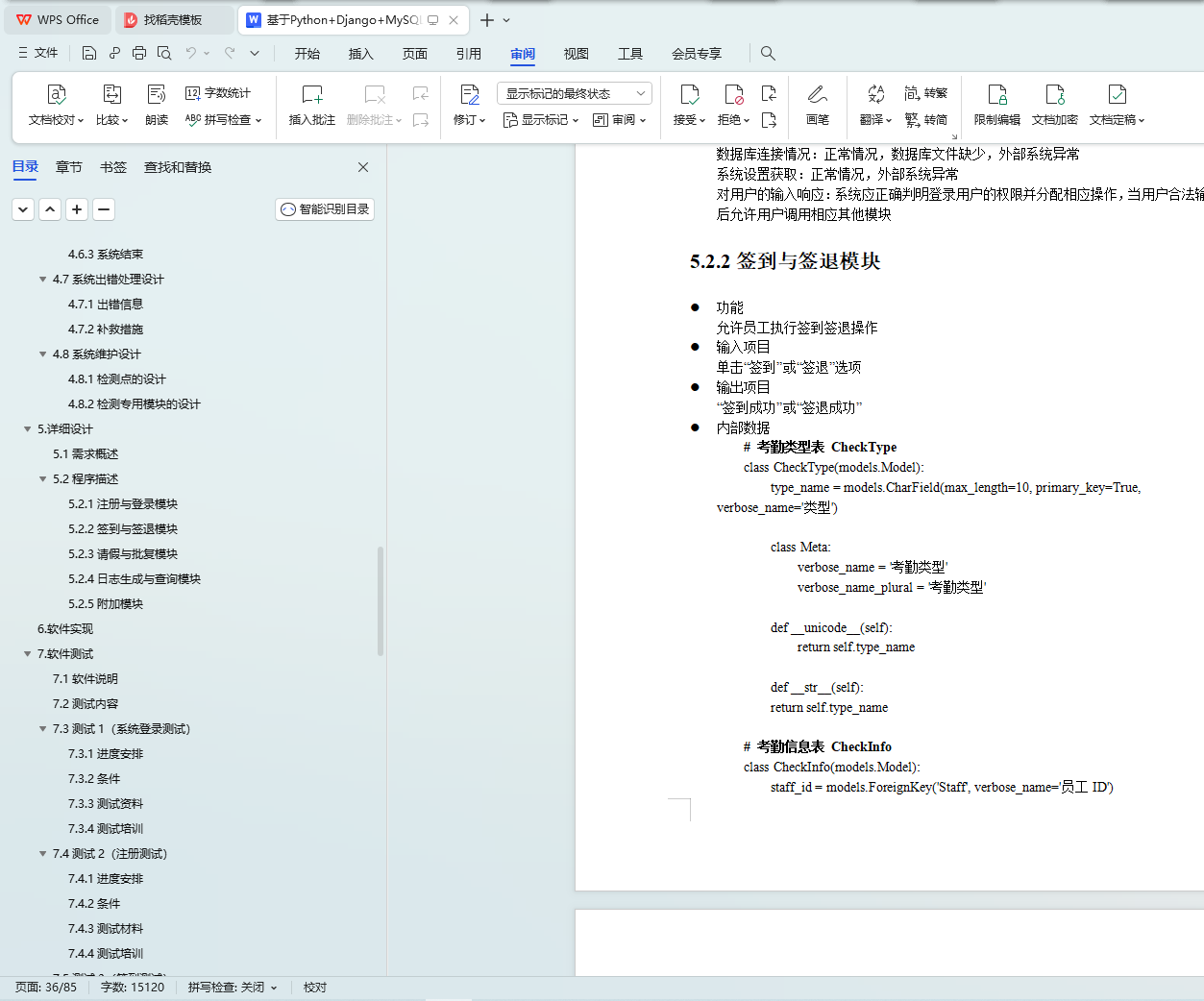Switch to 章节 tab in navigation pane

[69, 167]
